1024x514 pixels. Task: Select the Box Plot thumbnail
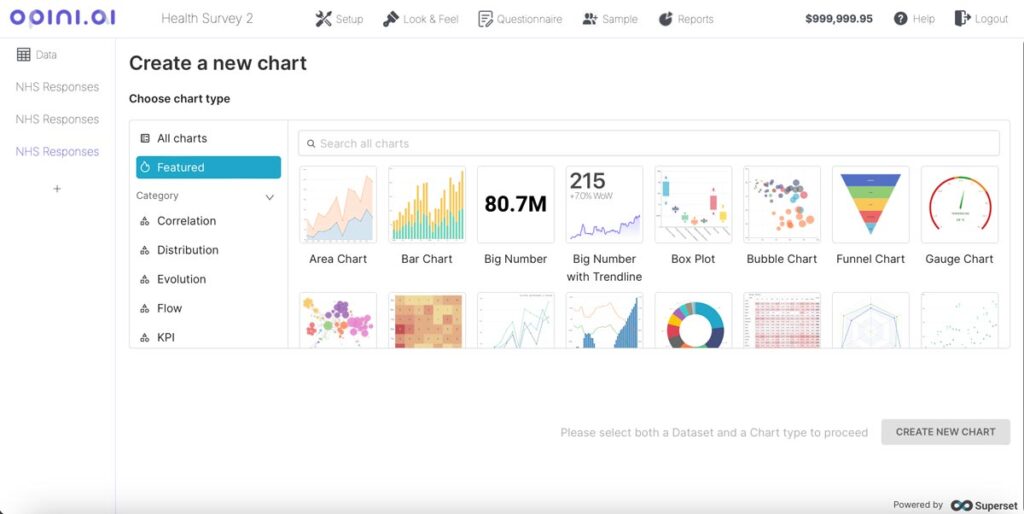694,204
